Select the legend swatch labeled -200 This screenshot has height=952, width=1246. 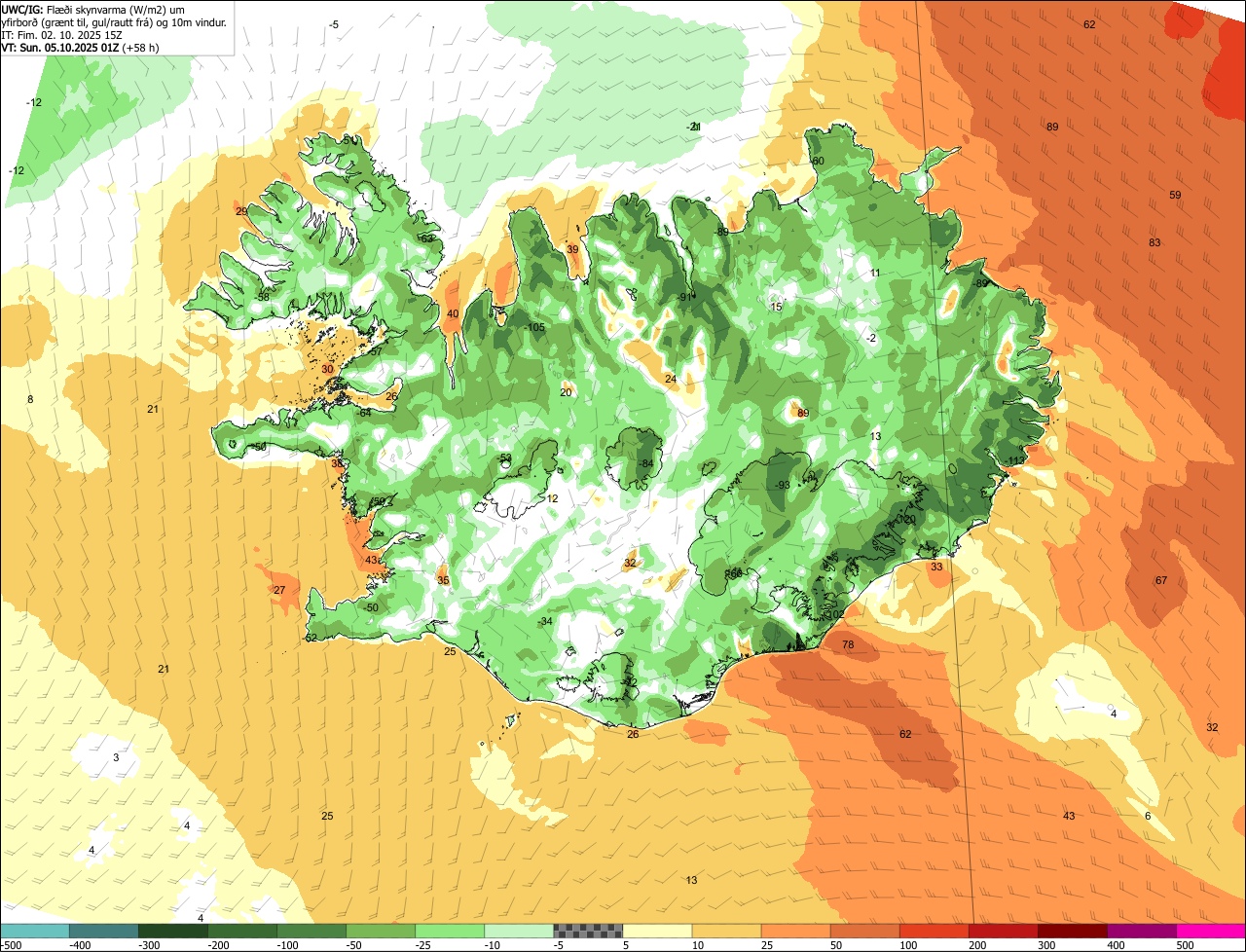point(242,931)
